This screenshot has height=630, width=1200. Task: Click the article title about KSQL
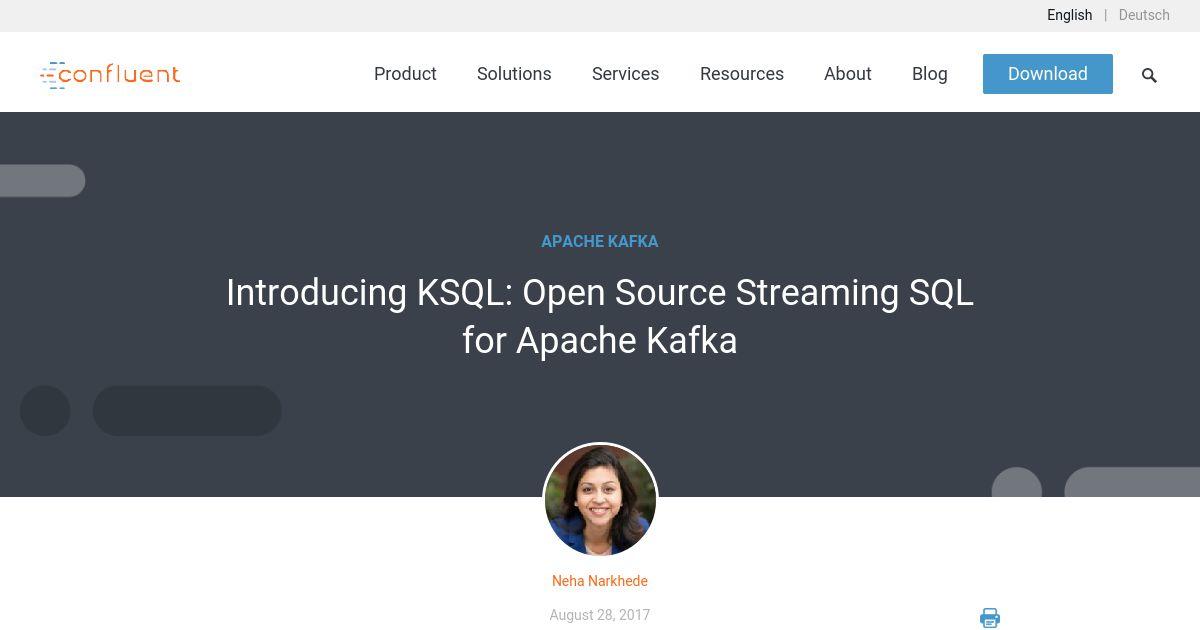coord(600,317)
